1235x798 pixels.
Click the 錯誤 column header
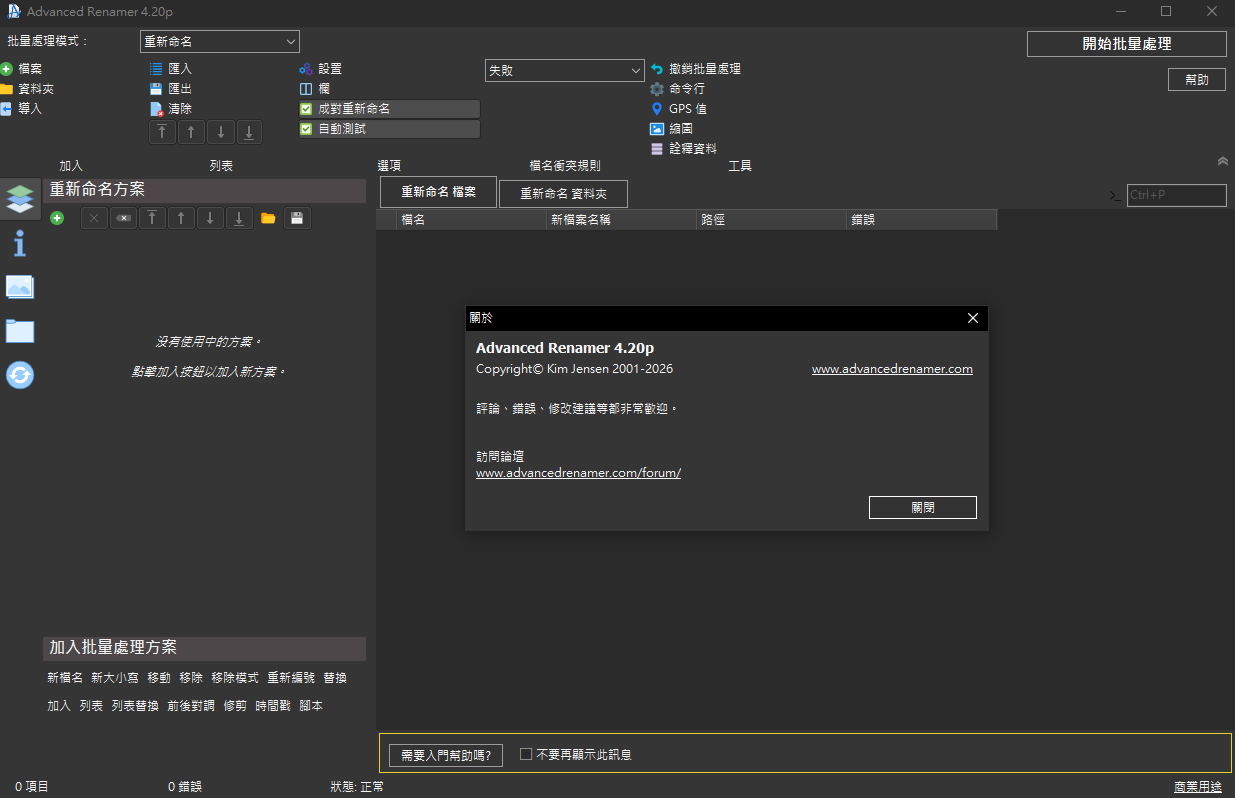[x=922, y=219]
